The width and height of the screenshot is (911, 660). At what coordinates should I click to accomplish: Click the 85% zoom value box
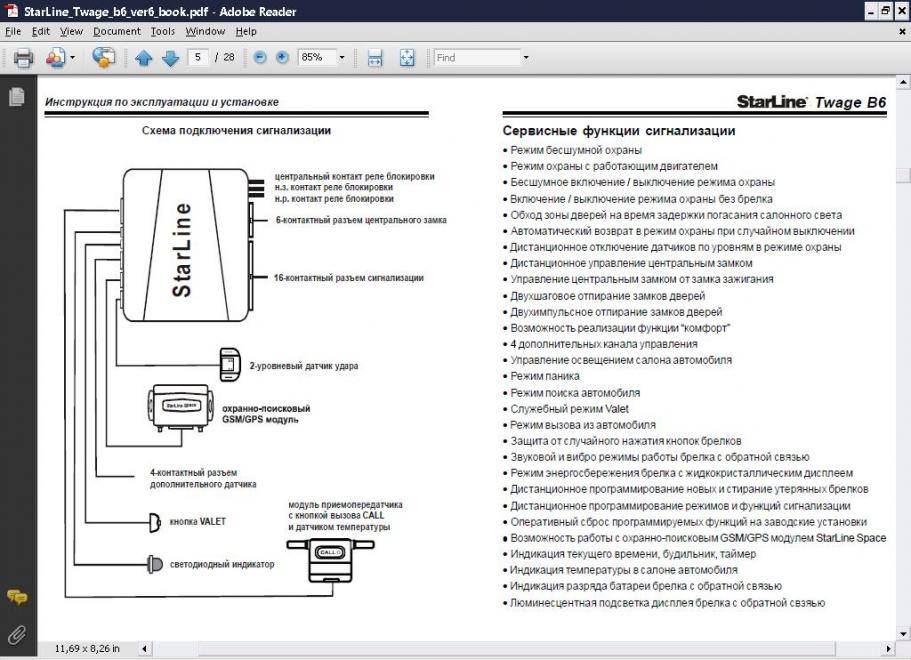[316, 57]
